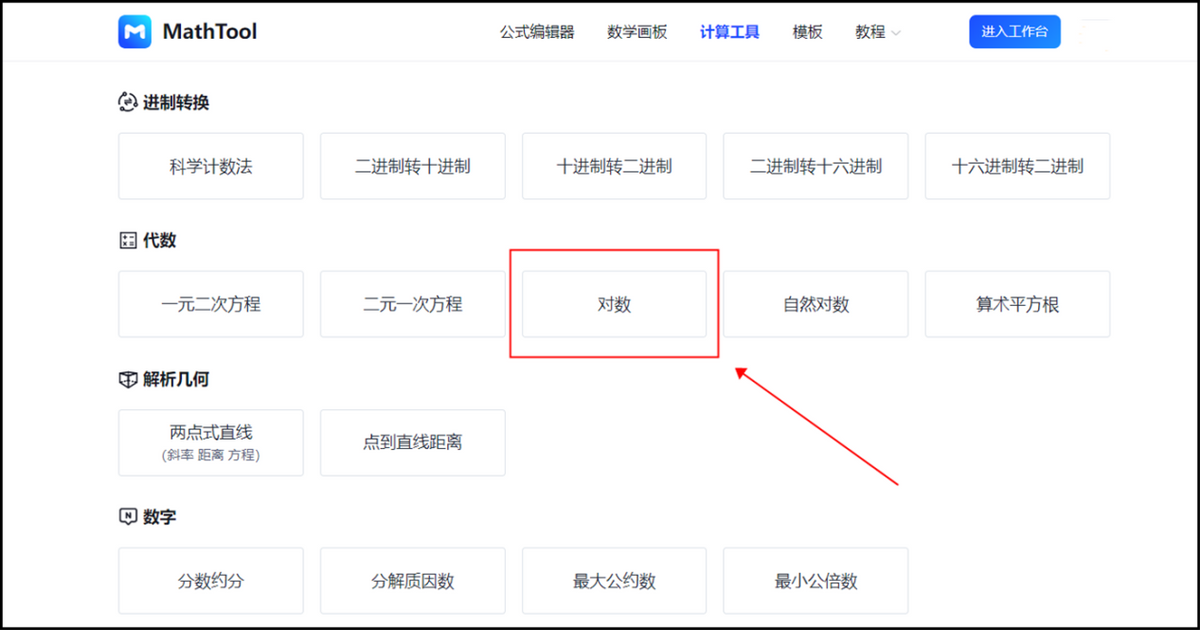1200x630 pixels.
Task: Select the 对数 calculator card
Action: 614,304
